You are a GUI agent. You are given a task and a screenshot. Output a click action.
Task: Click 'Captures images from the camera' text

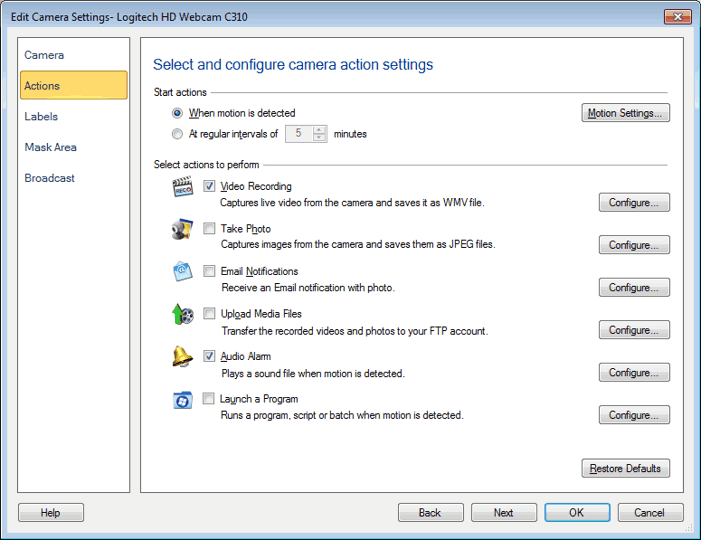(x=358, y=244)
